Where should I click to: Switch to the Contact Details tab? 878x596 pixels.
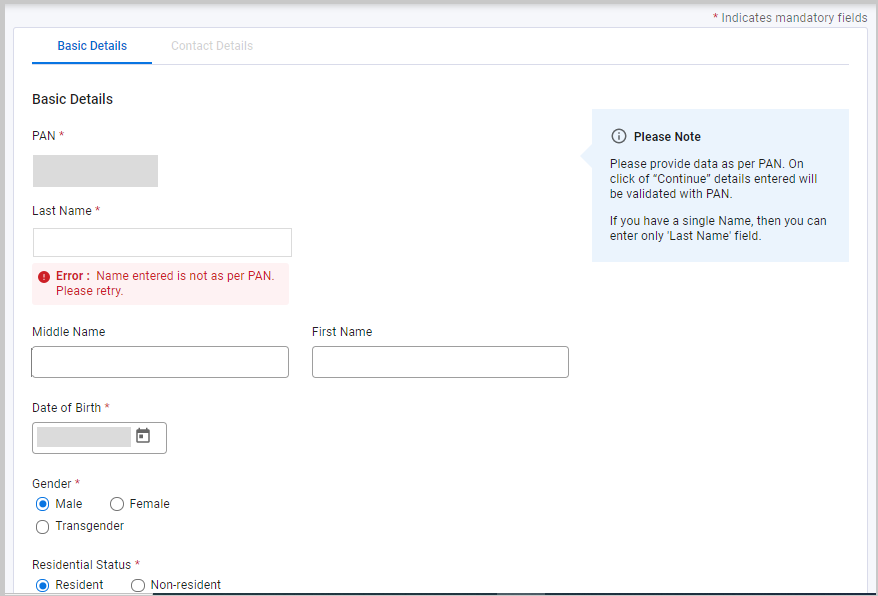pos(212,46)
